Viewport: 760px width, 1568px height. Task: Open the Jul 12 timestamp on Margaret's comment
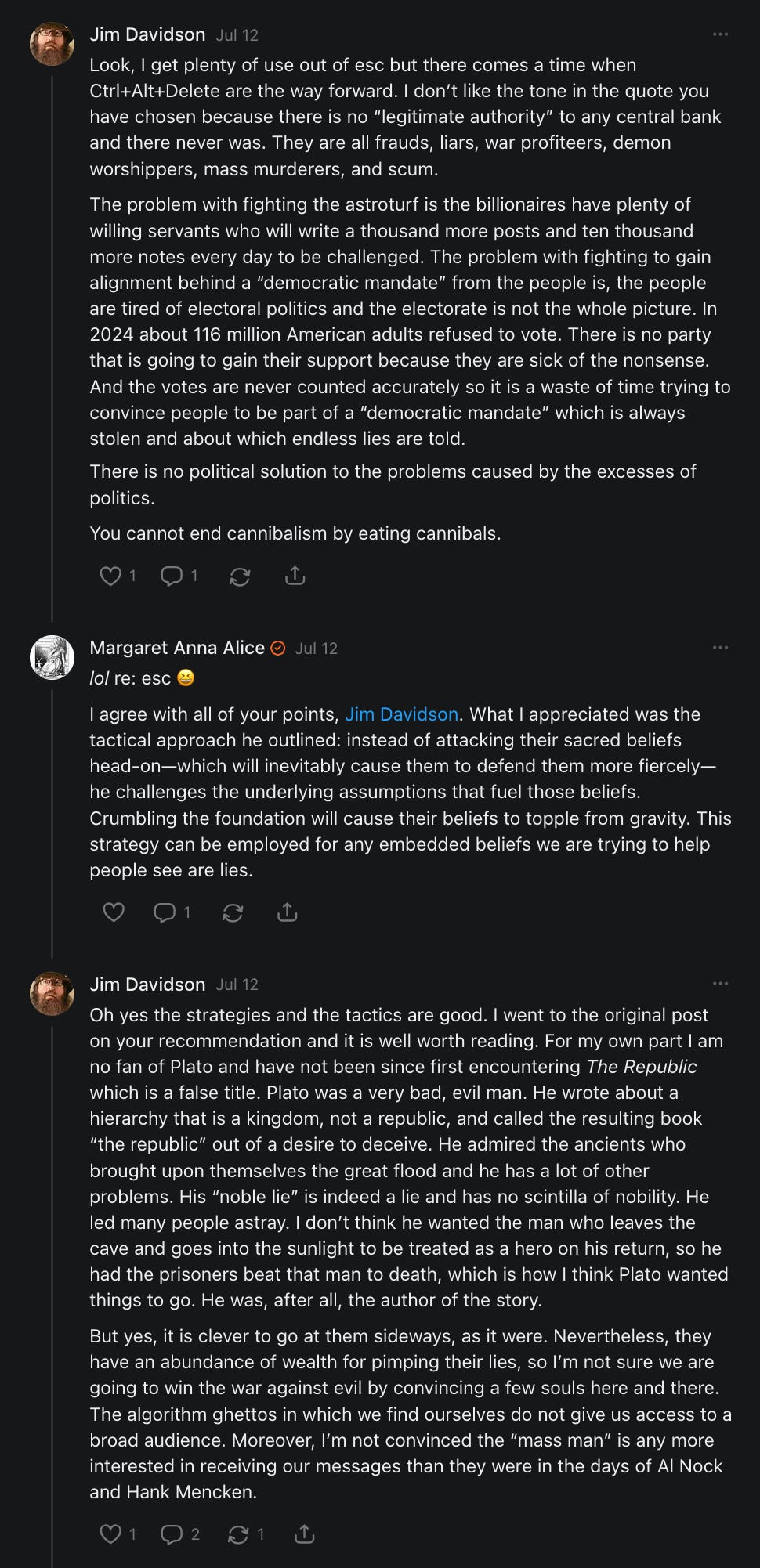pos(316,649)
